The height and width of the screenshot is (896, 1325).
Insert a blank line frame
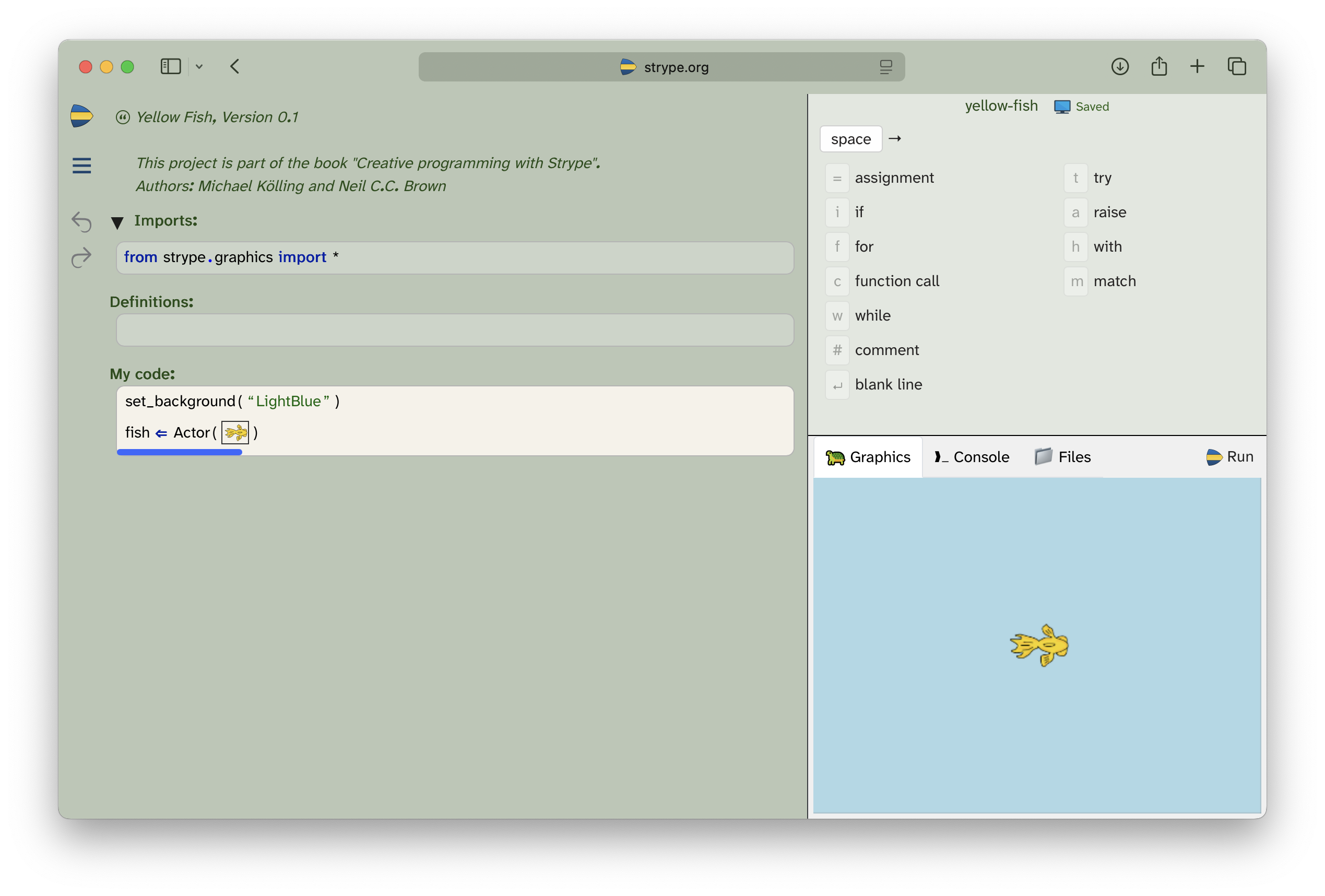(x=837, y=385)
